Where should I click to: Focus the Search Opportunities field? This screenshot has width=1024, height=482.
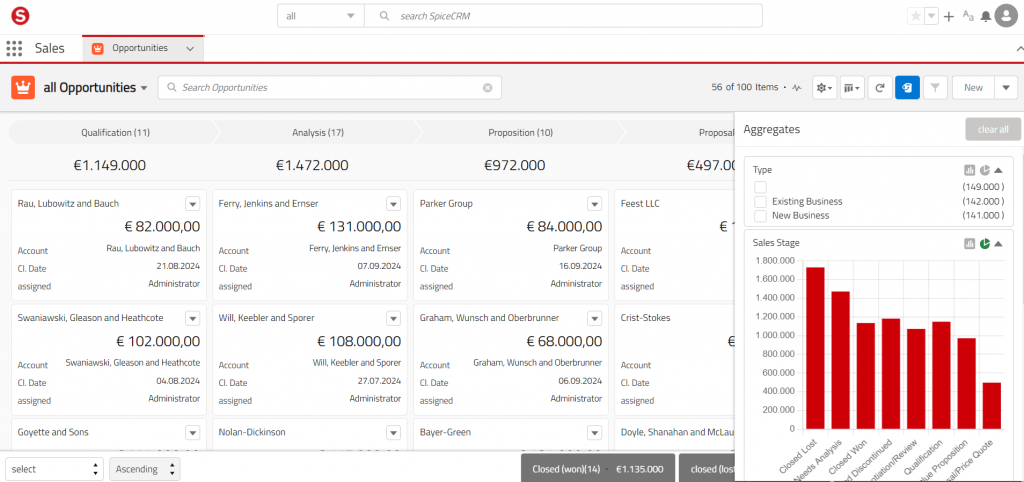point(330,88)
